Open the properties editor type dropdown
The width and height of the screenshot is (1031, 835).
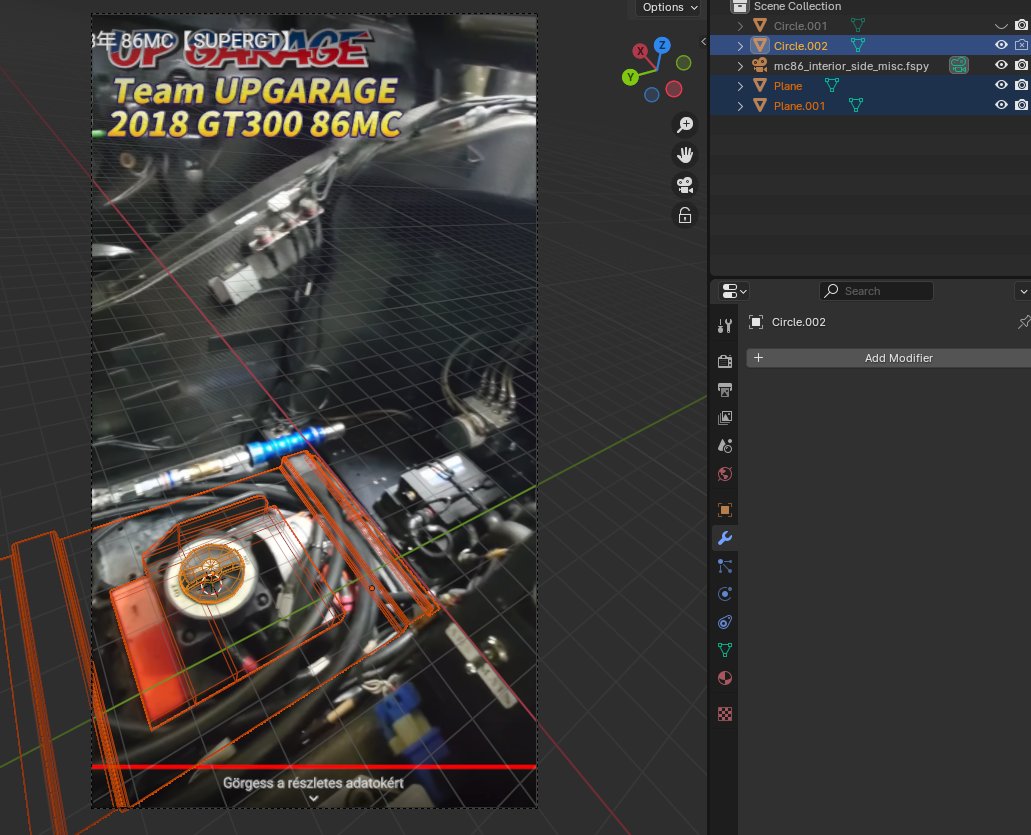click(734, 291)
